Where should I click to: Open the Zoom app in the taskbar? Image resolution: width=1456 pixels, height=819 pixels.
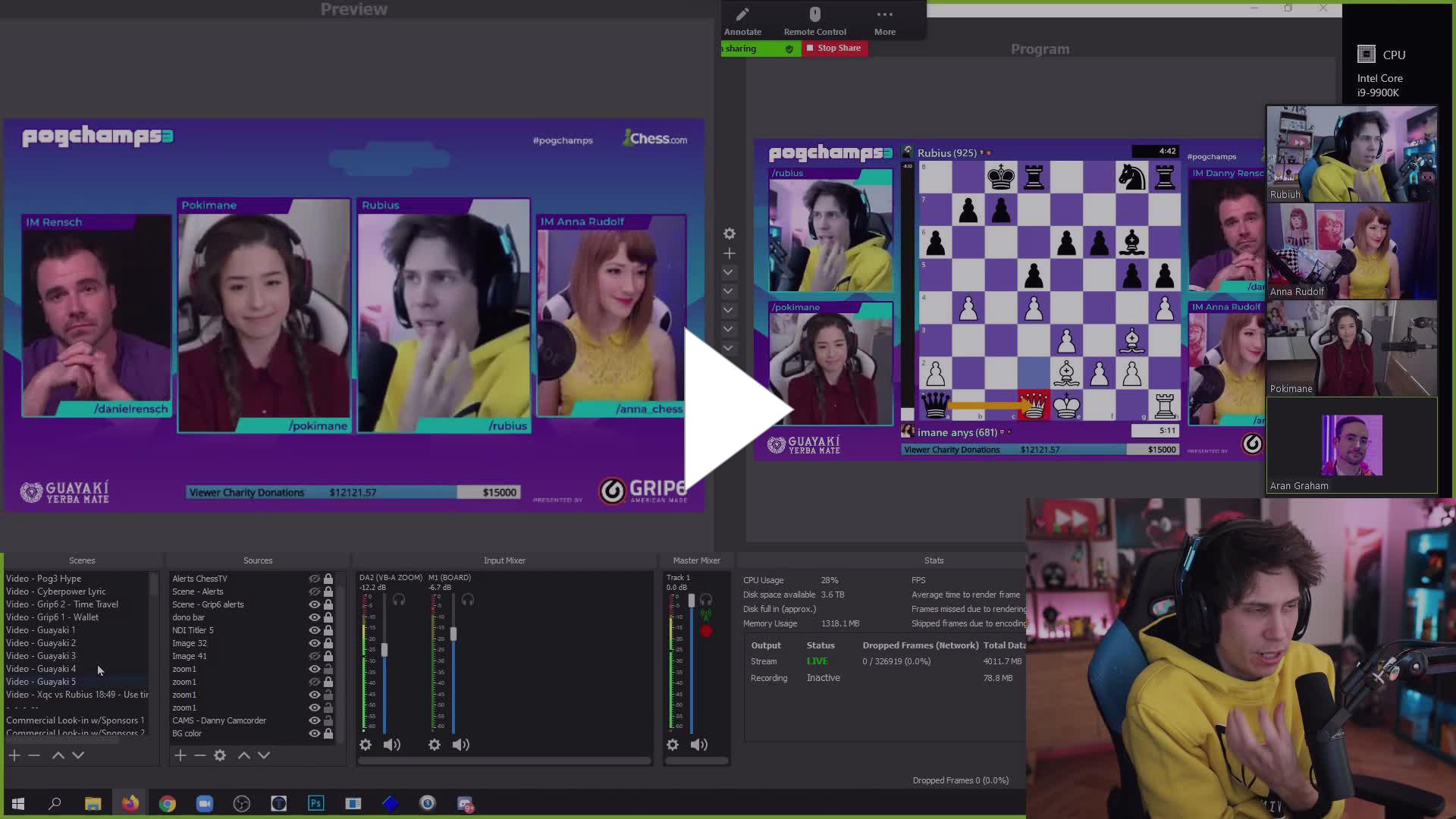[205, 804]
